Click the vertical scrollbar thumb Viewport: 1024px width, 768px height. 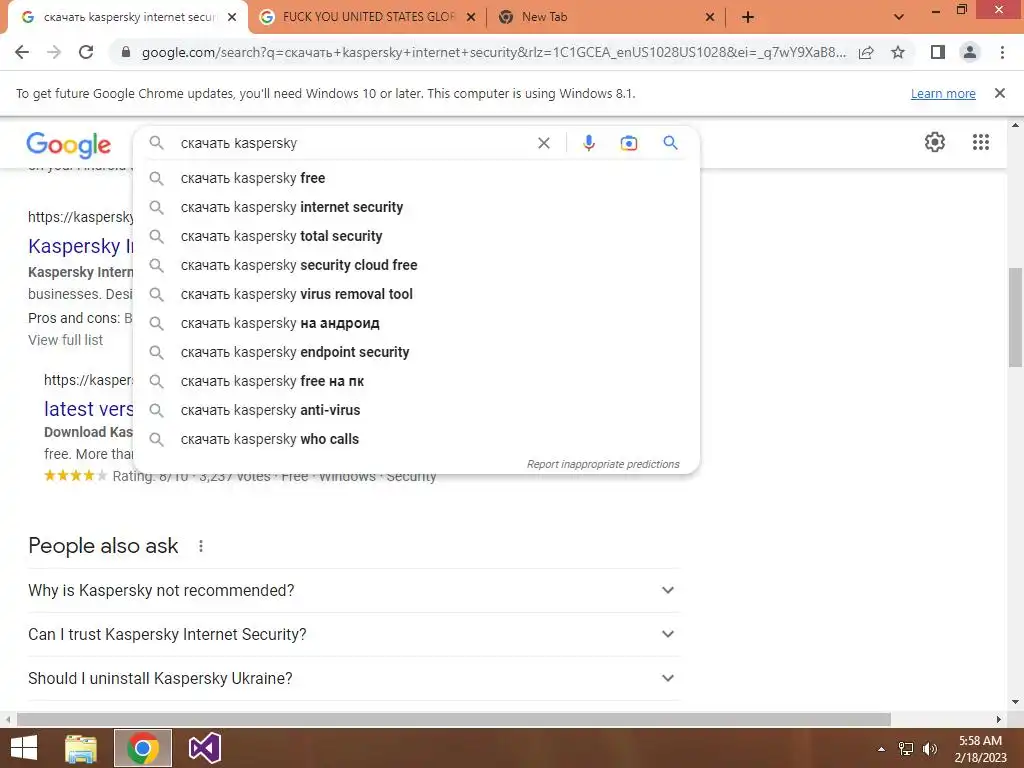tap(1015, 317)
